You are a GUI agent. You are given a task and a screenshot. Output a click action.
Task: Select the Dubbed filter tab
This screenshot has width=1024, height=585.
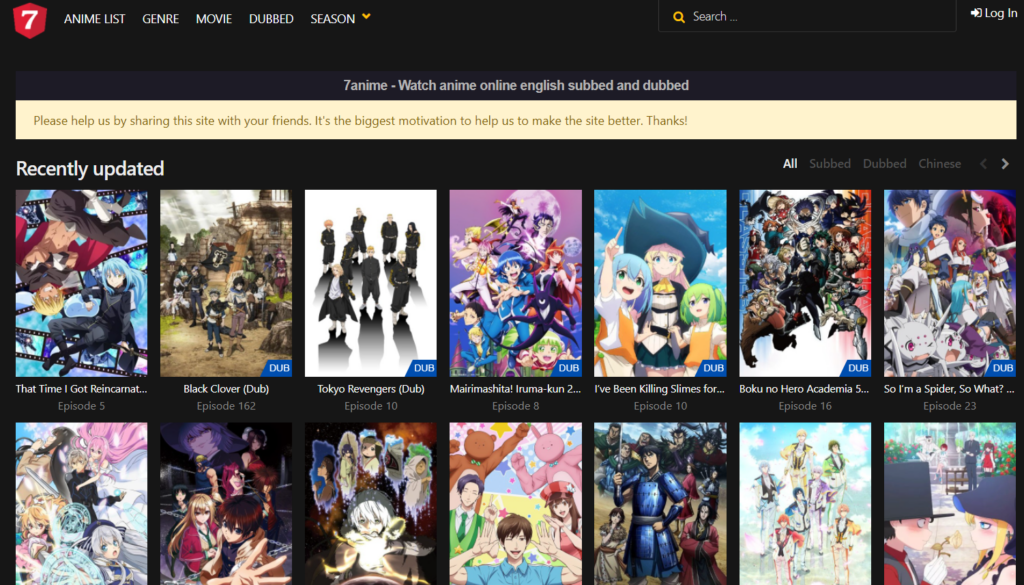(884, 164)
